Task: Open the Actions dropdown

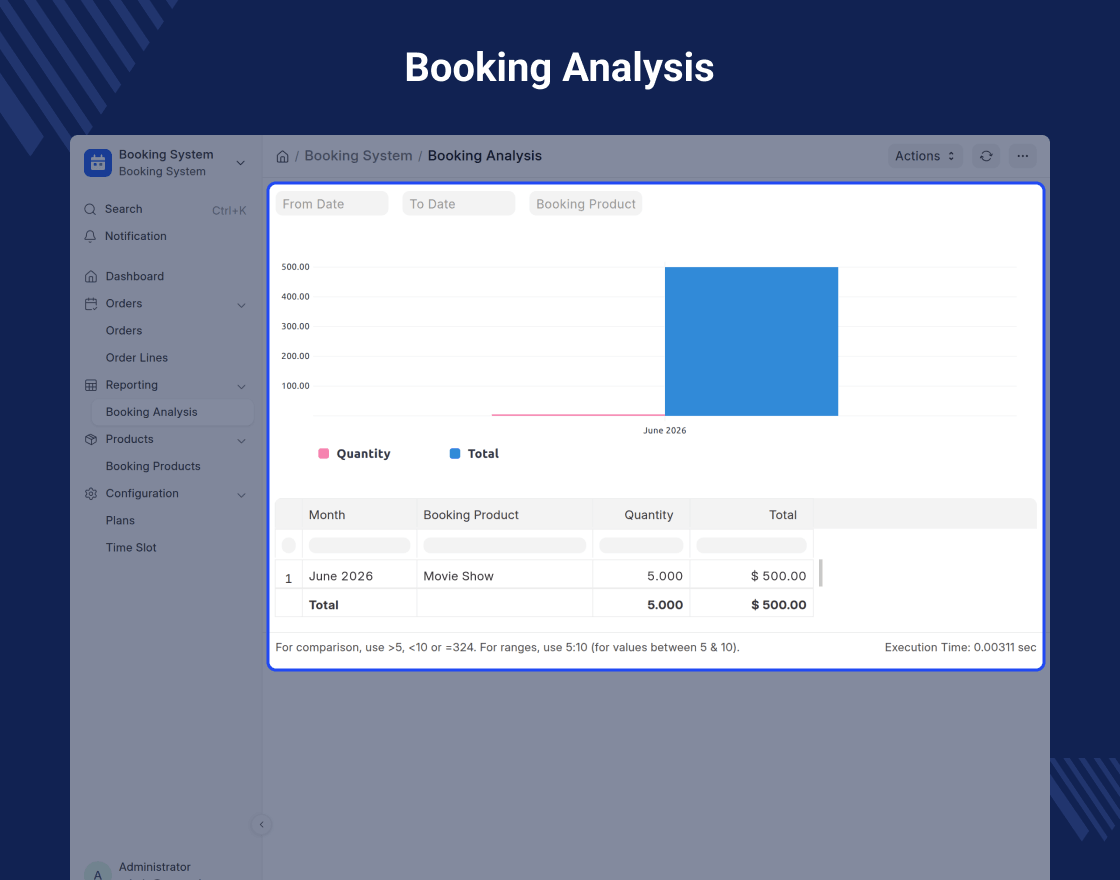Action: click(x=925, y=156)
